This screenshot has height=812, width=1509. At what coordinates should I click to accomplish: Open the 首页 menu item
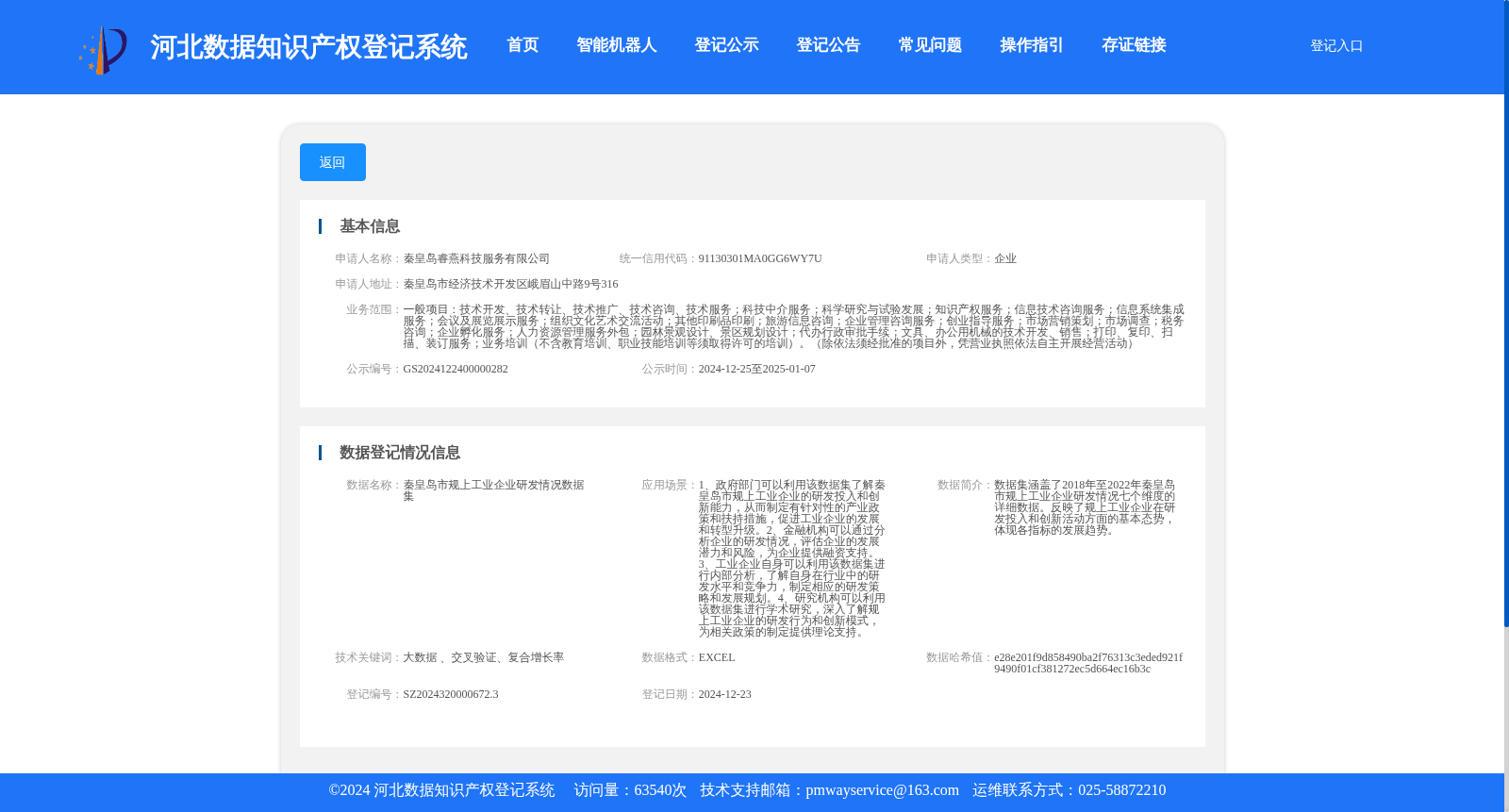click(x=522, y=45)
